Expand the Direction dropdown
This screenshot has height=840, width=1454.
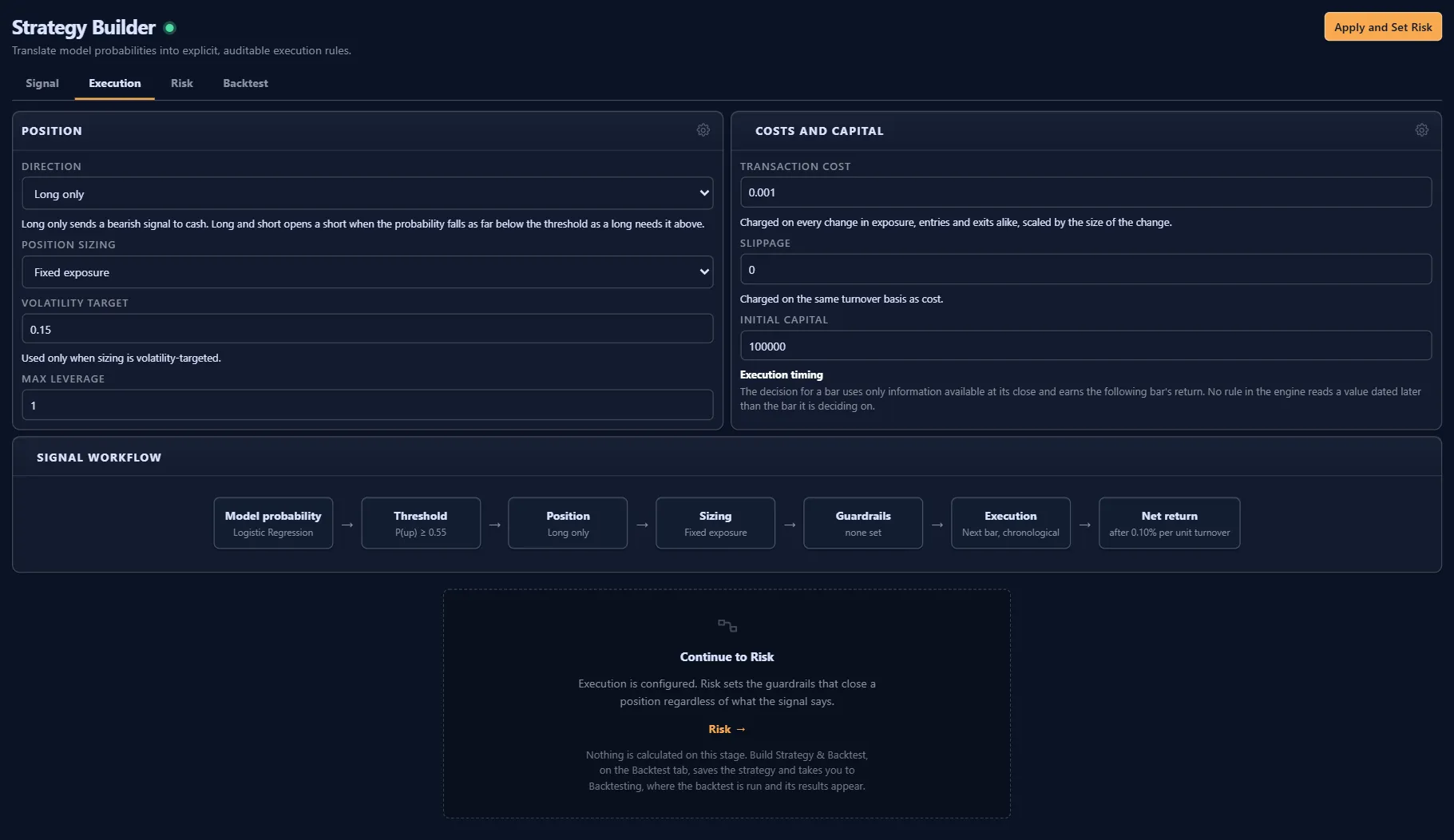pyautogui.click(x=367, y=193)
